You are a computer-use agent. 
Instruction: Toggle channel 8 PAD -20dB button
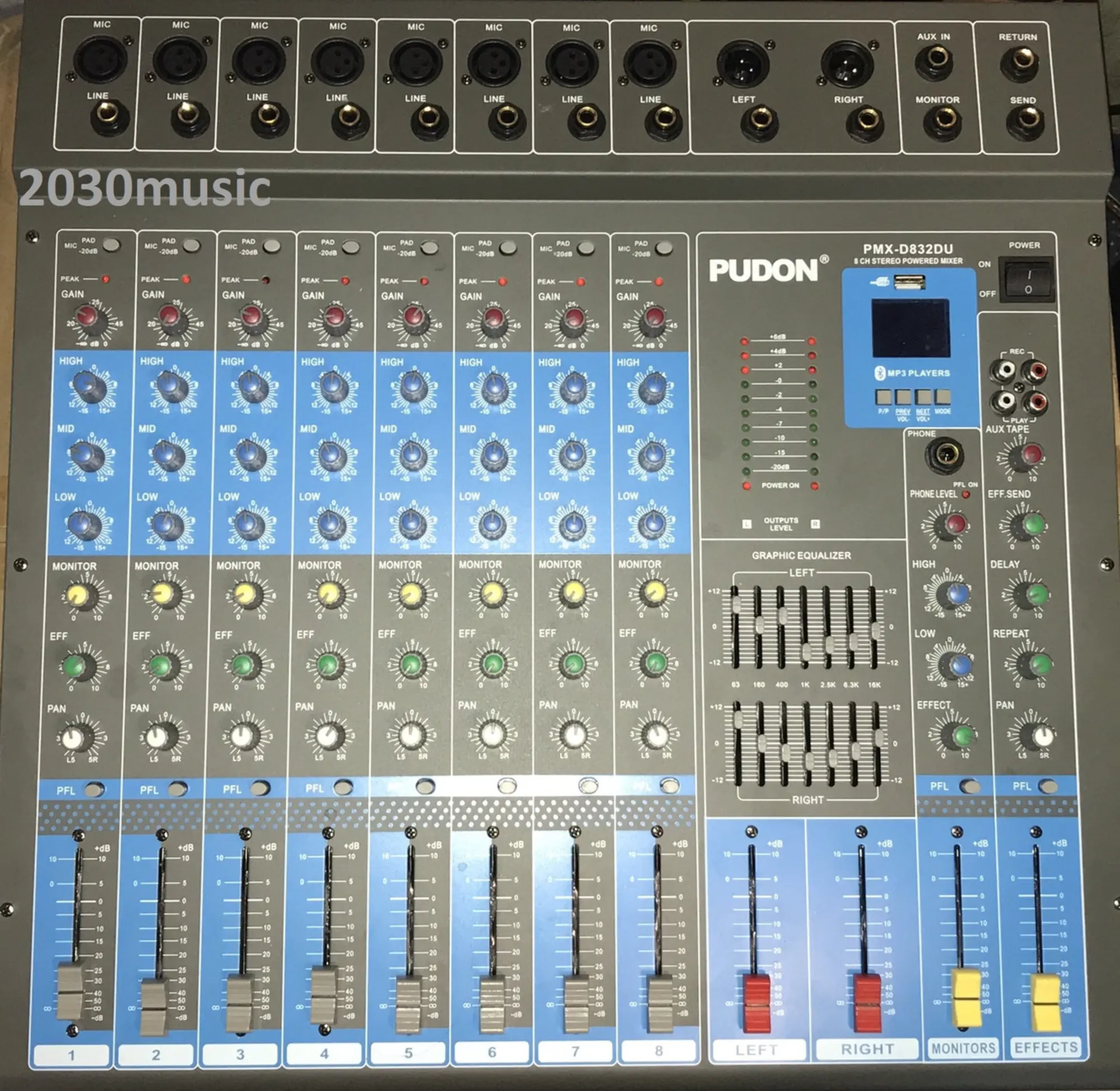(x=664, y=248)
